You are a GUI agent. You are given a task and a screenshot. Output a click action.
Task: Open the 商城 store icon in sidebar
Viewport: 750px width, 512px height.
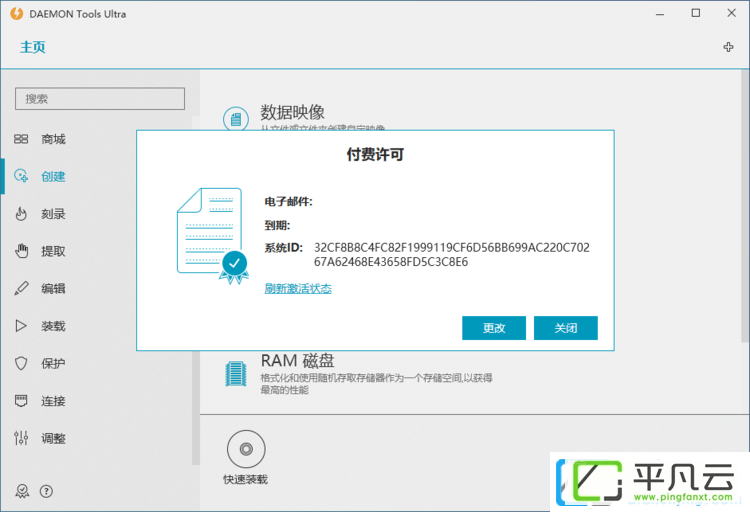click(x=21, y=139)
